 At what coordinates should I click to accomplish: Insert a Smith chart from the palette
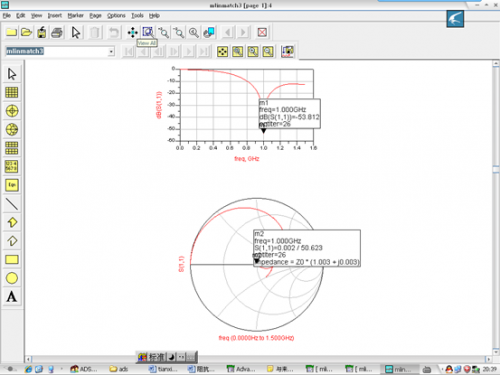12,130
